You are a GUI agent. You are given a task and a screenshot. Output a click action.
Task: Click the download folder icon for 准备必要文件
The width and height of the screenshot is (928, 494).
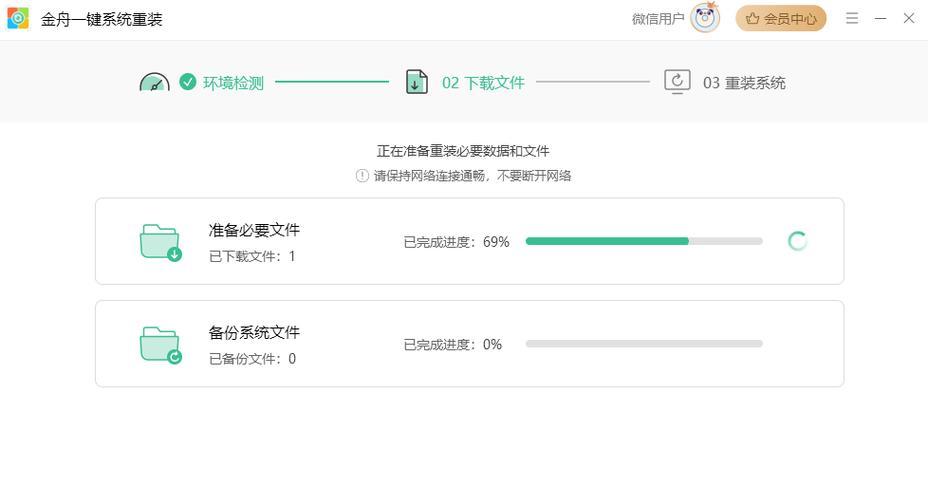tap(160, 243)
